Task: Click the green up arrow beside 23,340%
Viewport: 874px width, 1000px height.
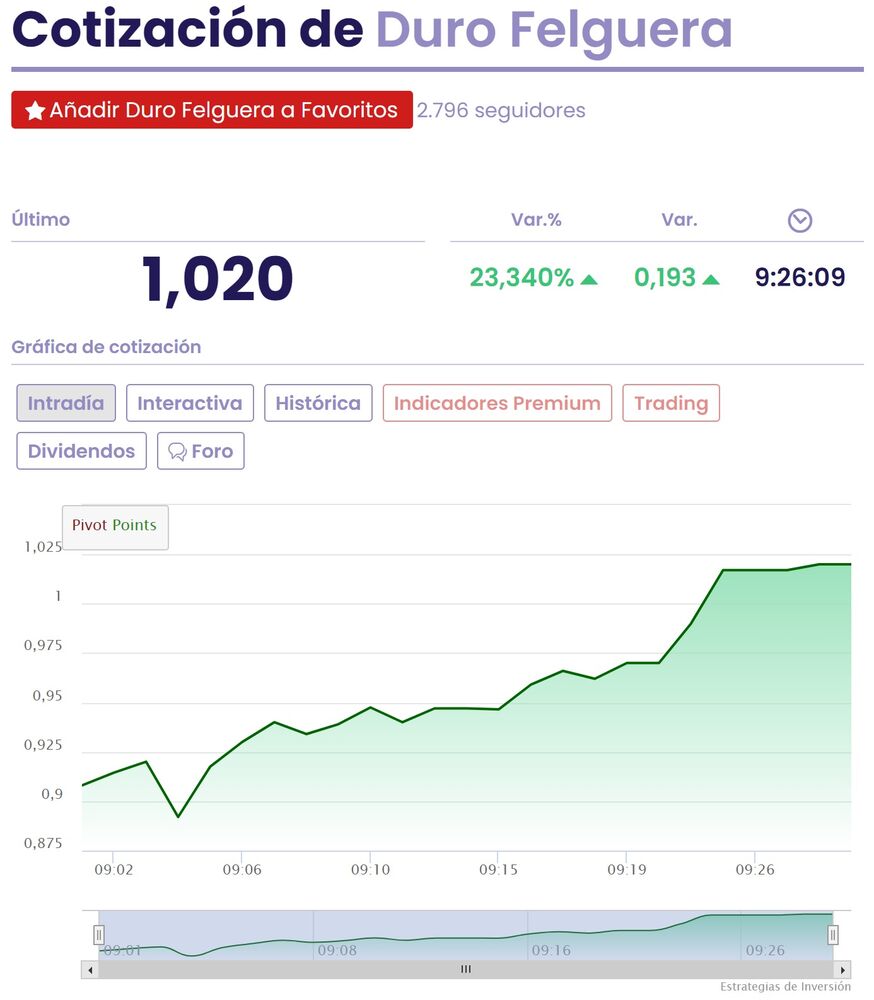Action: tap(589, 279)
